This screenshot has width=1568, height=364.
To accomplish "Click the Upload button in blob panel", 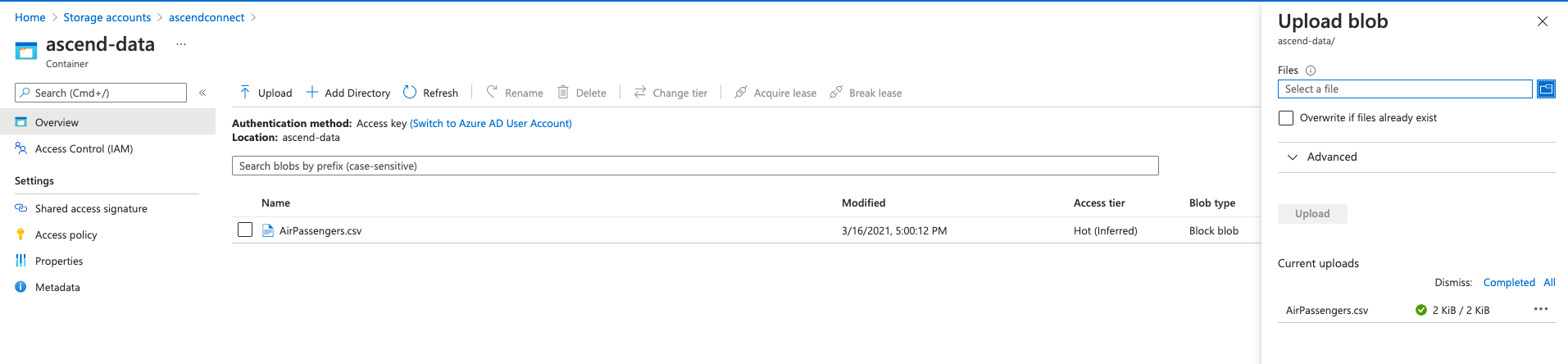I will (1312, 213).
